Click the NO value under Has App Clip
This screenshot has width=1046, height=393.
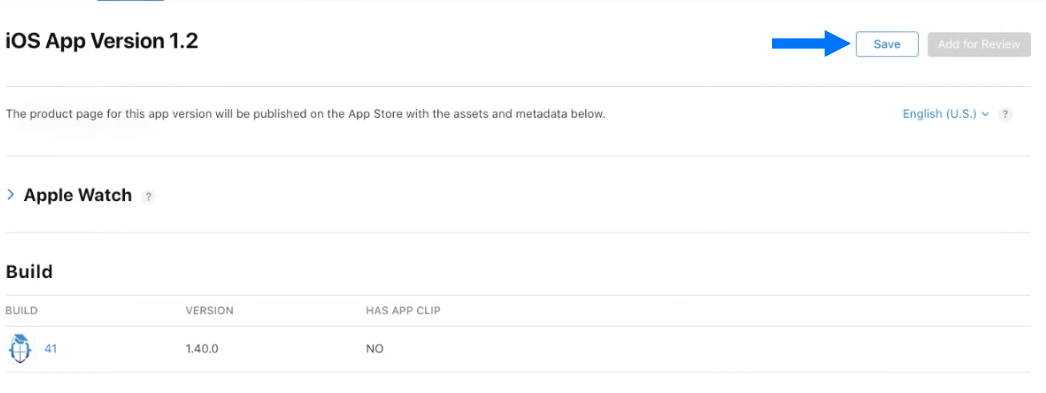click(374, 349)
